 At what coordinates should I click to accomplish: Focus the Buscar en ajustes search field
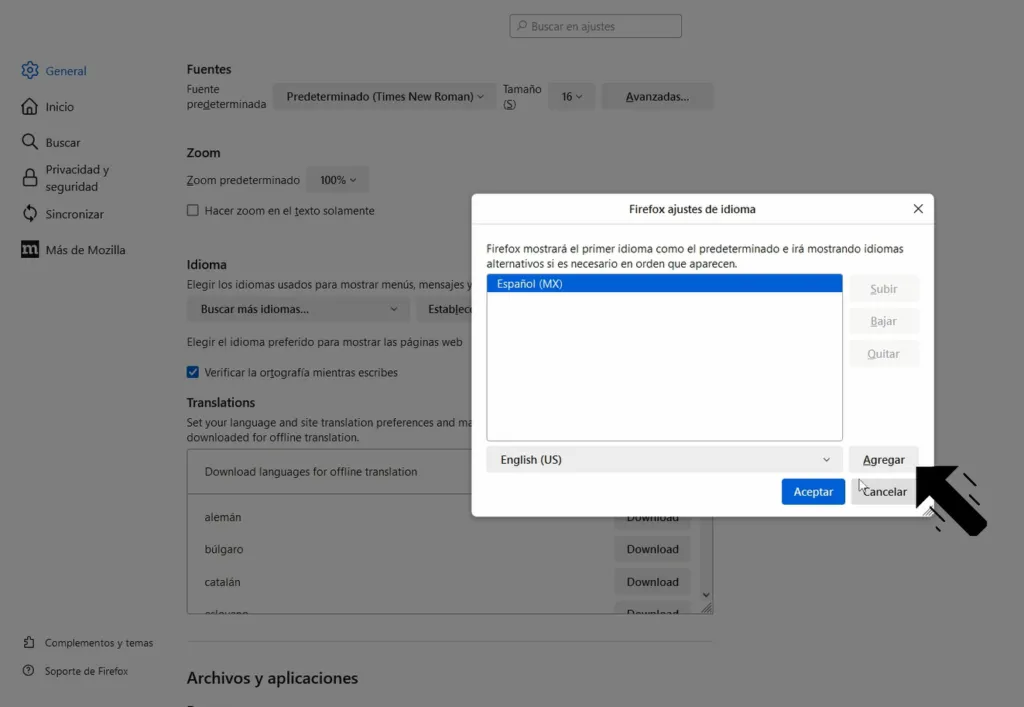(x=596, y=26)
